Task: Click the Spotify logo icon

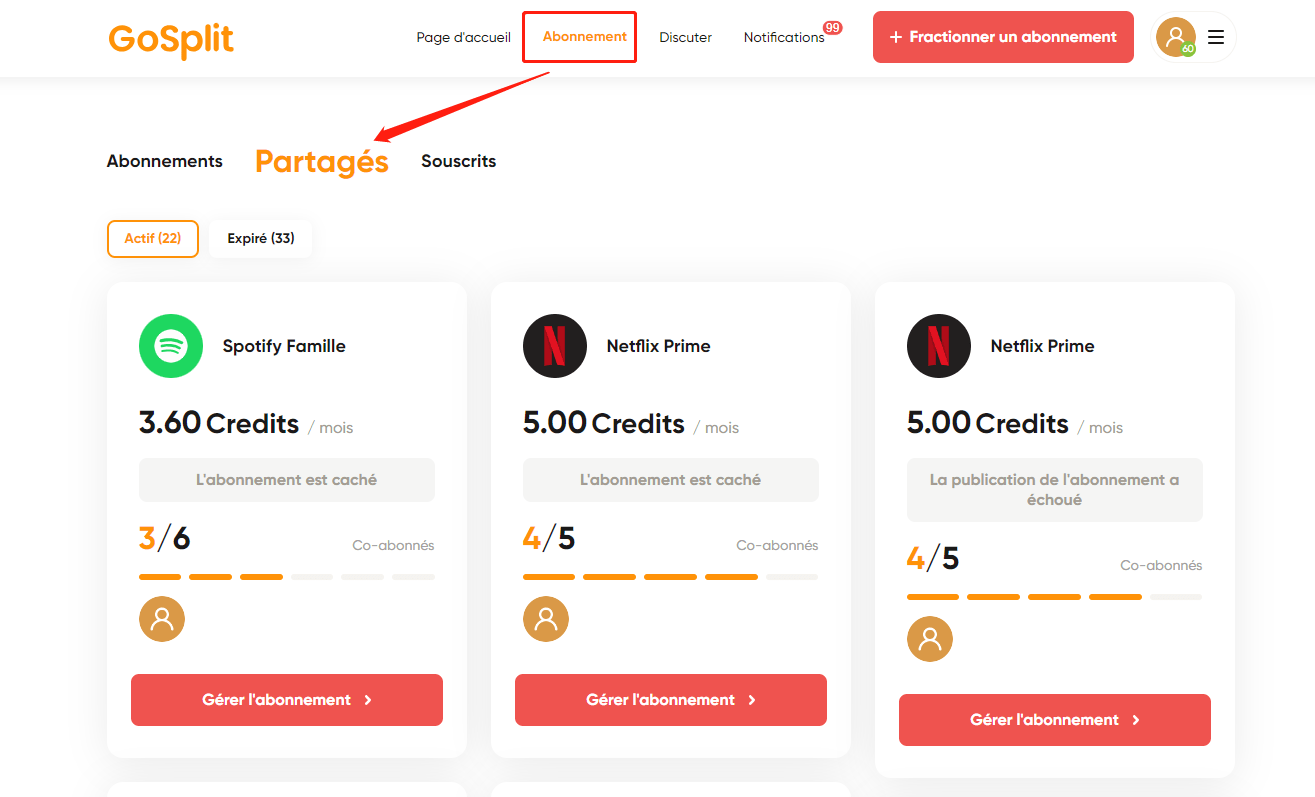Action: click(171, 346)
